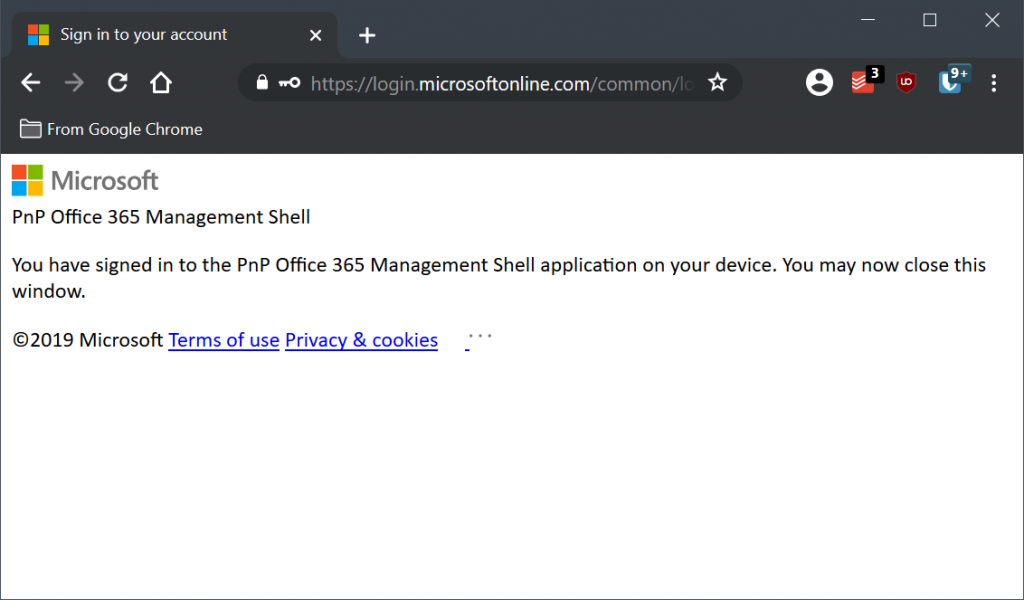
Task: Click the login.microsoftonline.com address field
Action: click(x=502, y=84)
